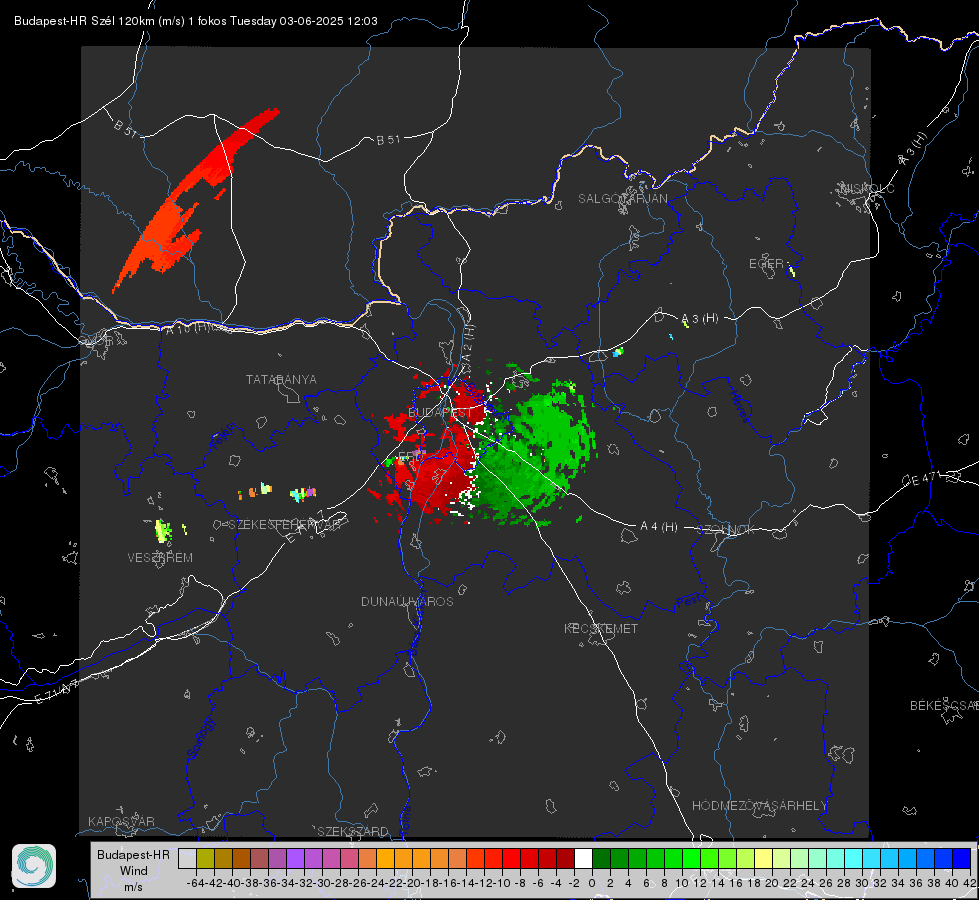Image resolution: width=979 pixels, height=900 pixels.
Task: Select the HÓDMEZŐVÁSÁRHELY label
Action: (759, 806)
